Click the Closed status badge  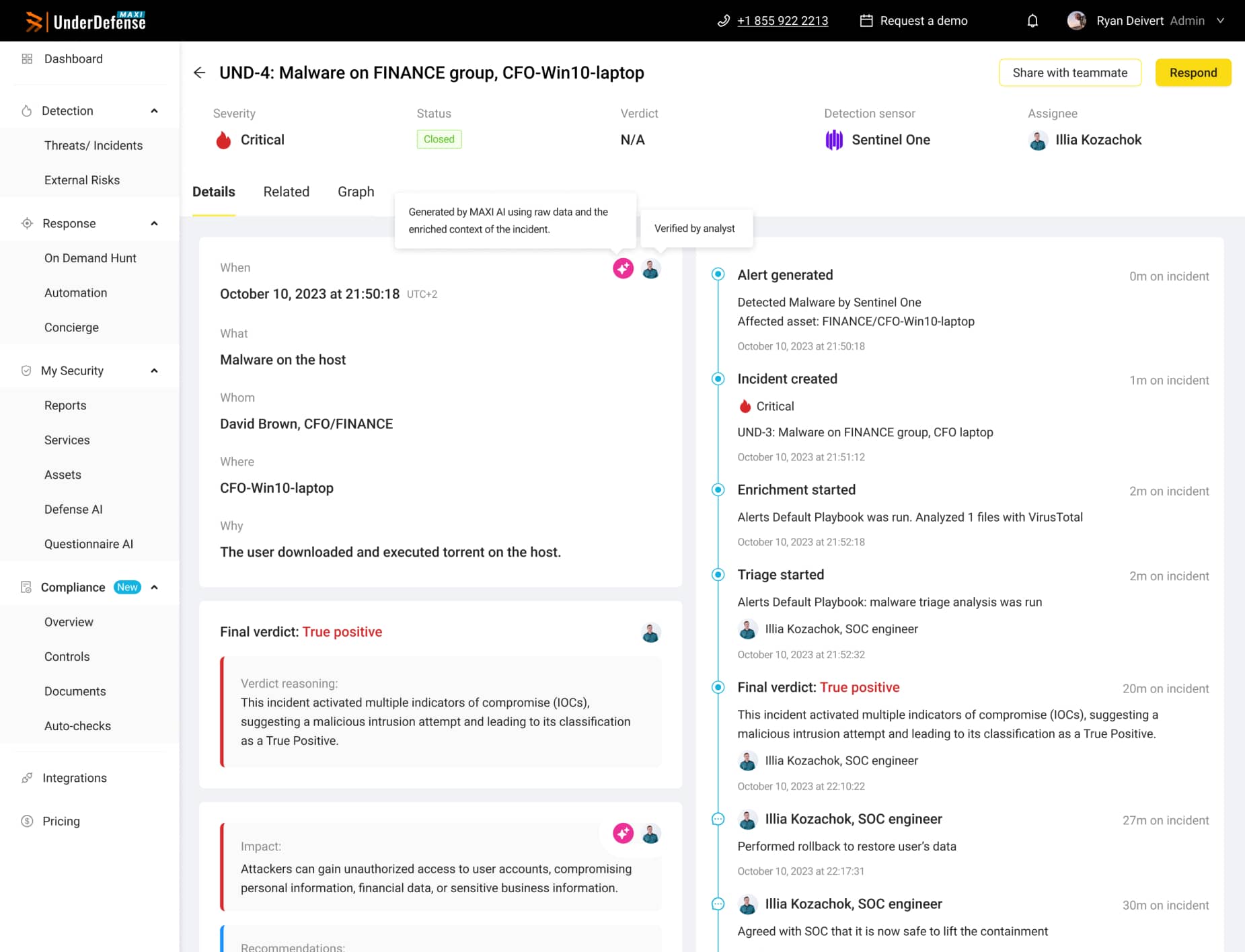tap(439, 139)
